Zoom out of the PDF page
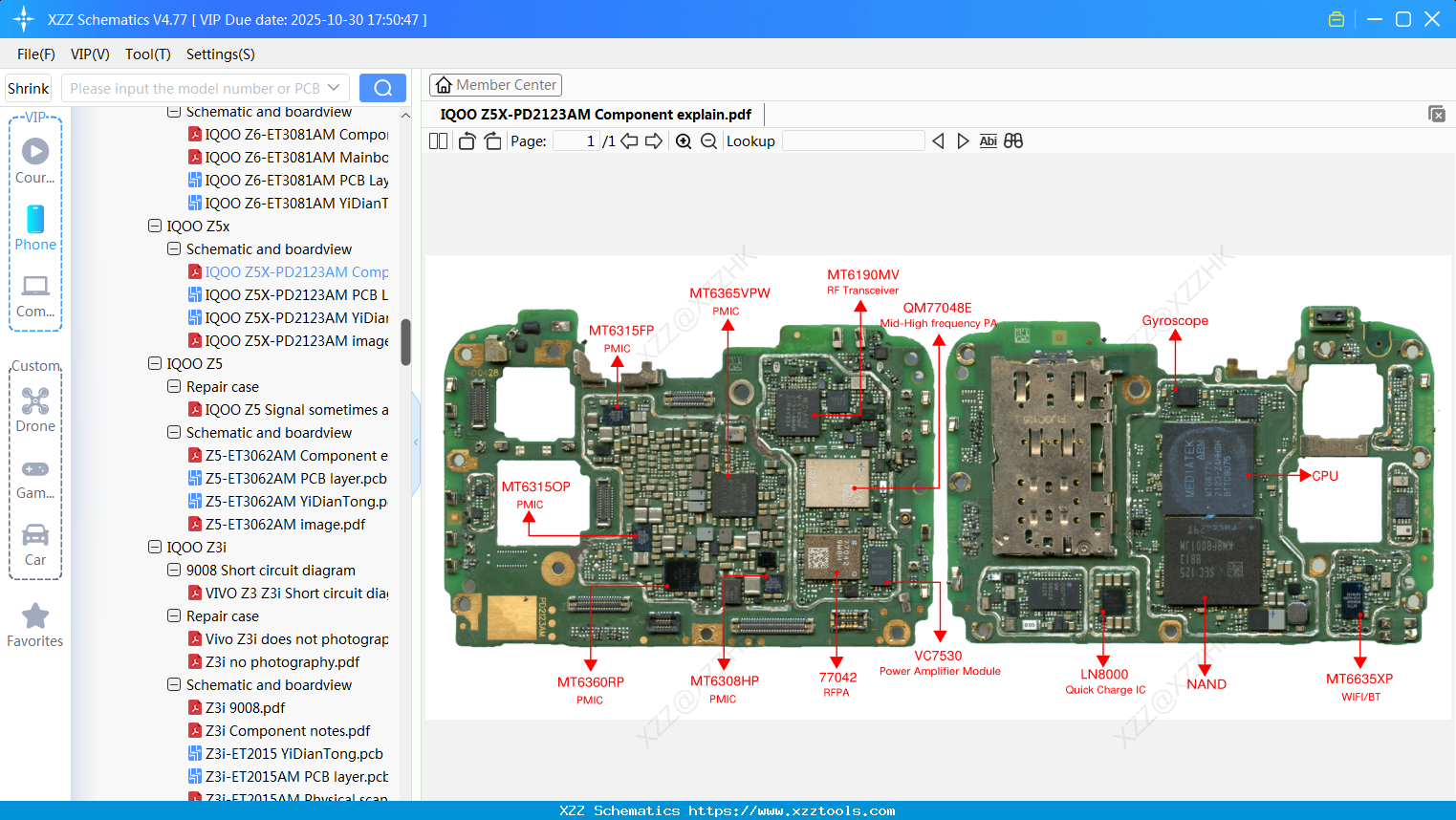1456x820 pixels. pos(707,140)
